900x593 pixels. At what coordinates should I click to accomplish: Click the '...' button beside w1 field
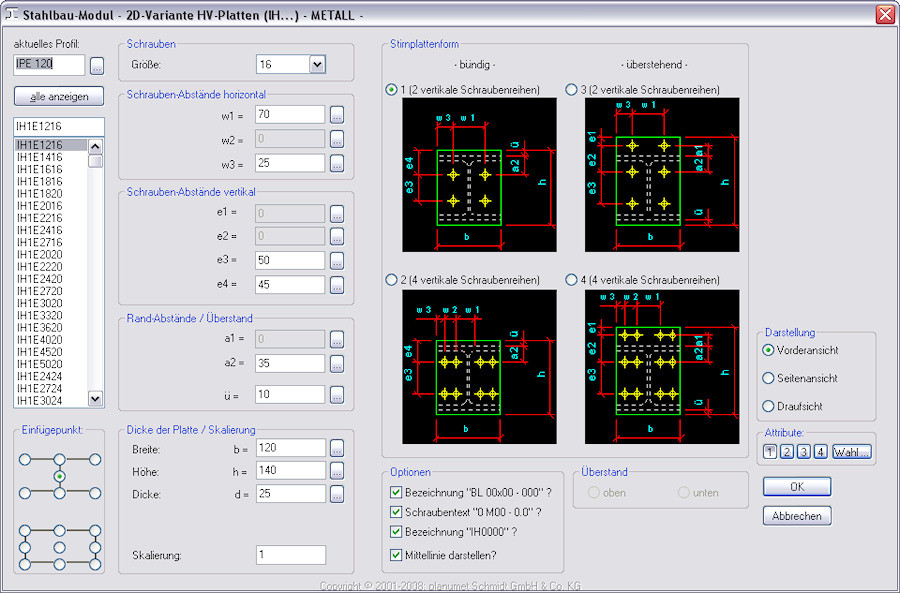coord(337,115)
